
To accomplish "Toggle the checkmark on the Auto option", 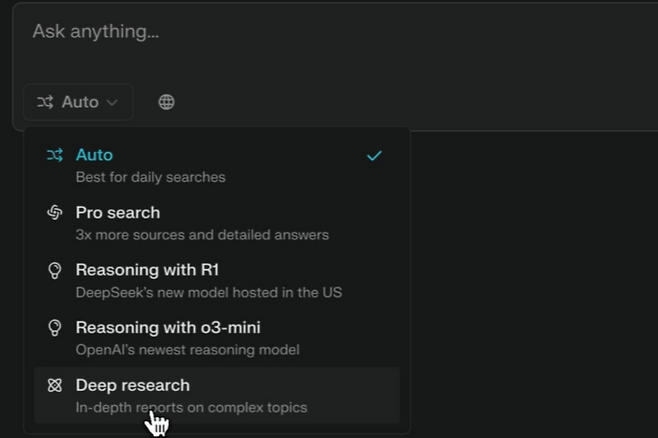I will (x=374, y=156).
